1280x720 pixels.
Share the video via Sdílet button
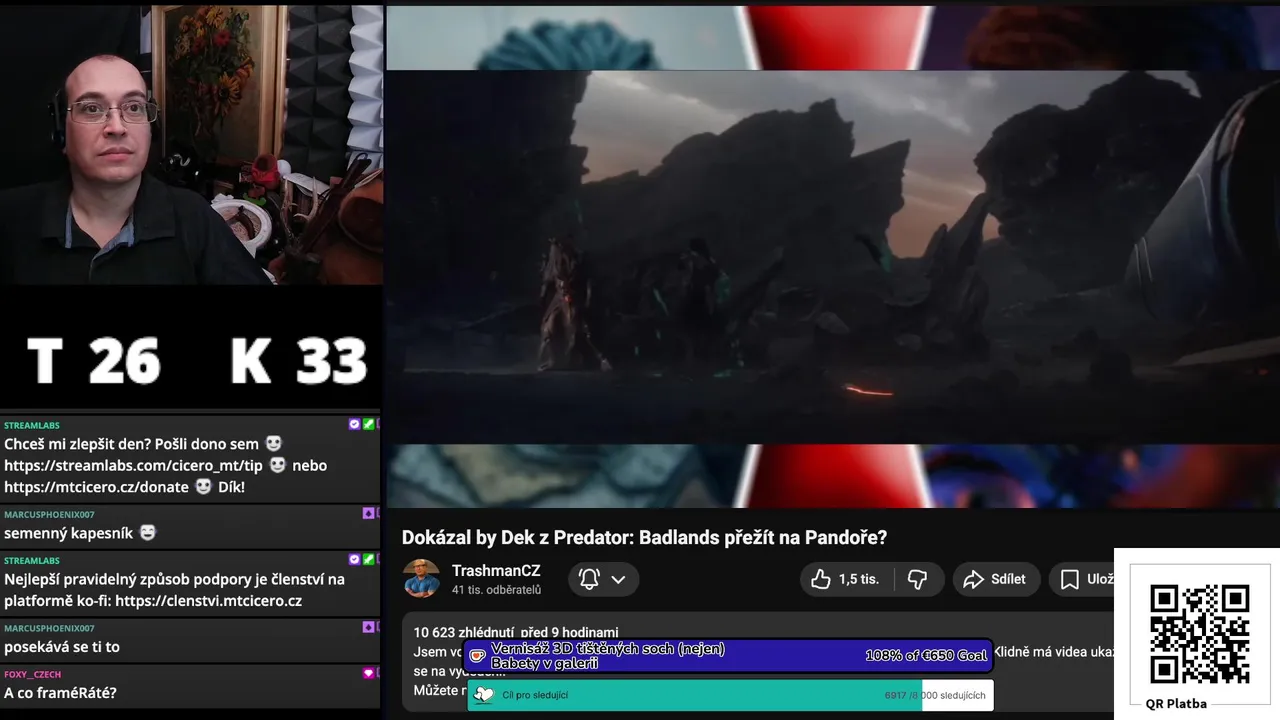coord(995,579)
